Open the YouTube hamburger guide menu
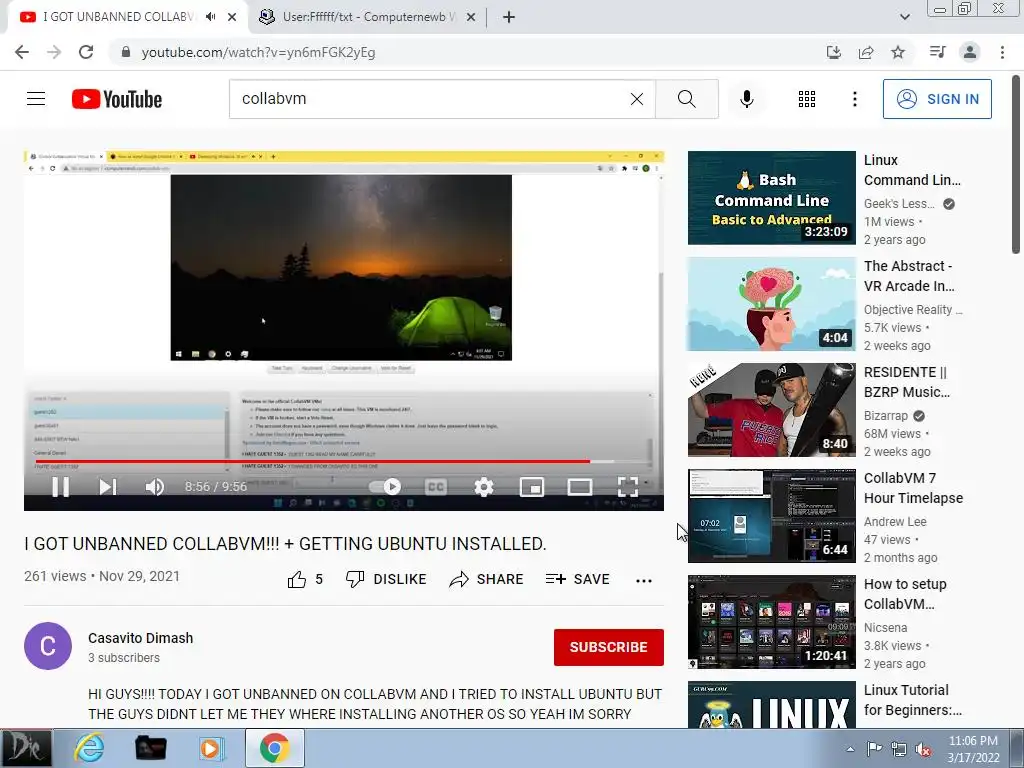1024x768 pixels. click(x=36, y=99)
